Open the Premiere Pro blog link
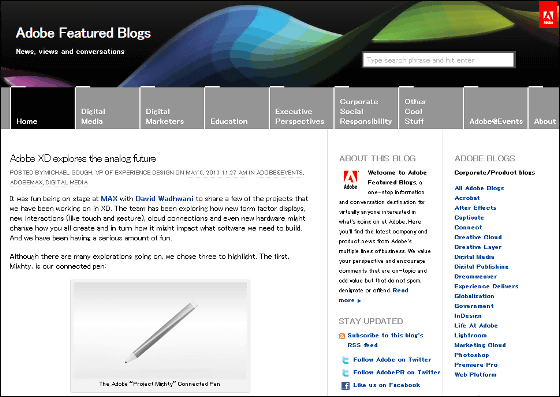 (x=476, y=365)
